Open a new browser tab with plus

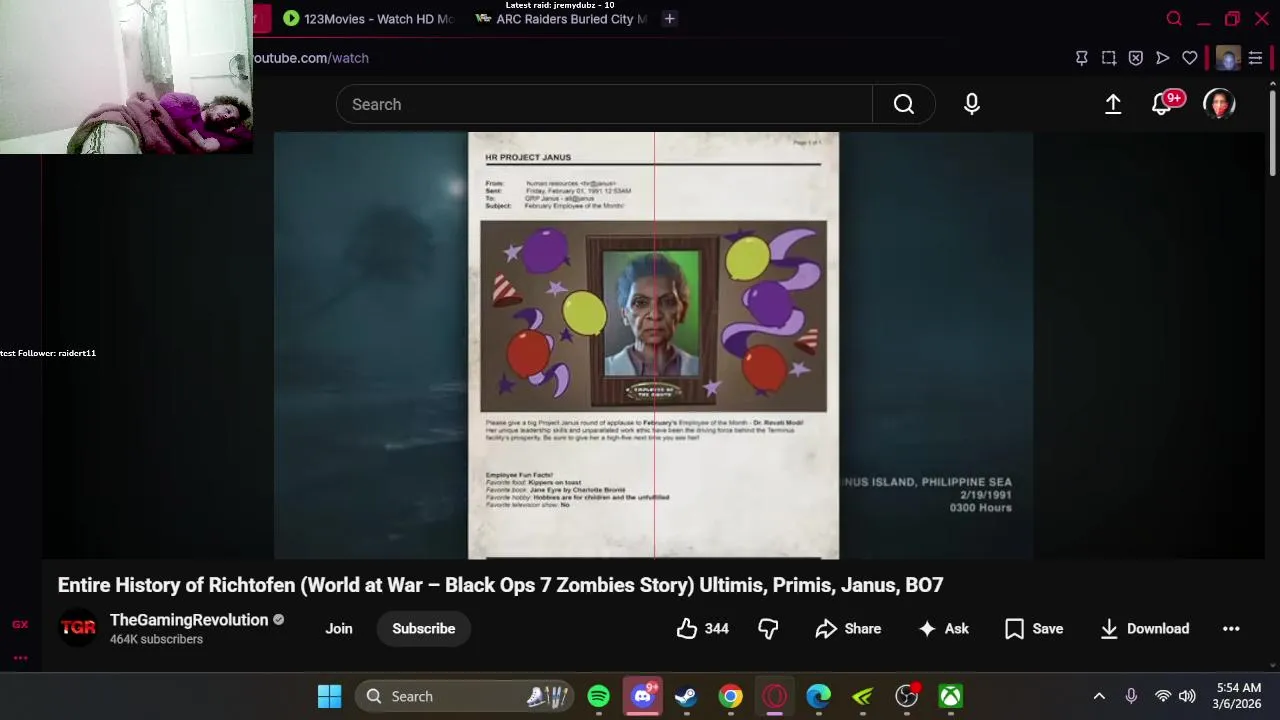click(x=670, y=18)
